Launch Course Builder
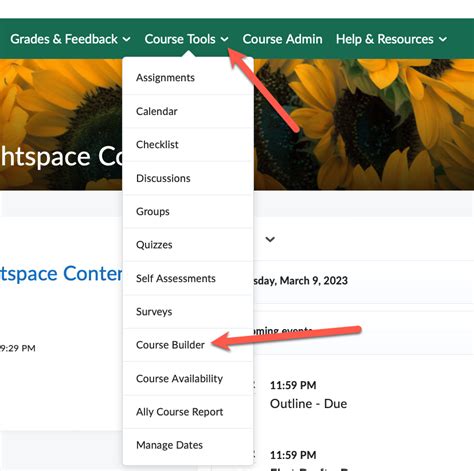The width and height of the screenshot is (474, 471). tap(188, 345)
